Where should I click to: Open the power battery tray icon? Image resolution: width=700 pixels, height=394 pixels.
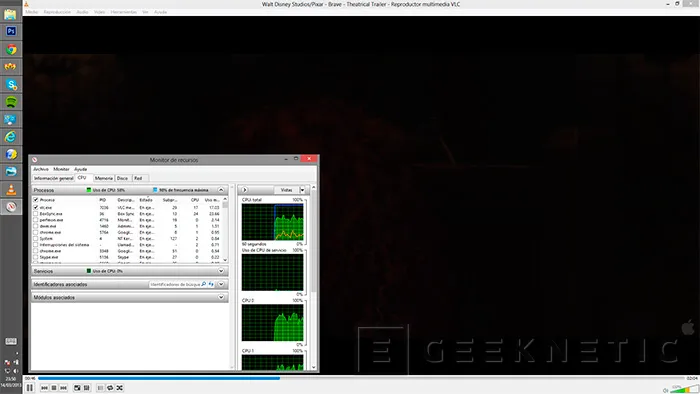click(x=16, y=362)
